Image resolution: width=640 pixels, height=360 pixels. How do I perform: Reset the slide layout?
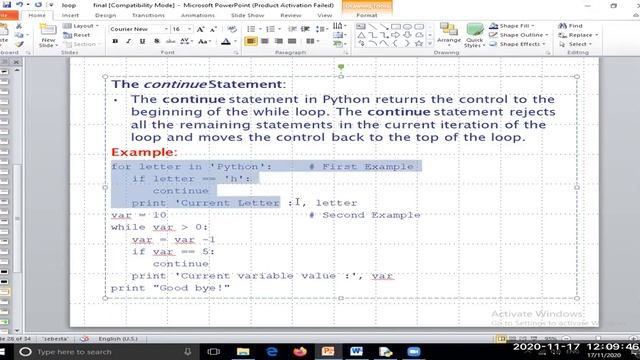click(x=77, y=35)
